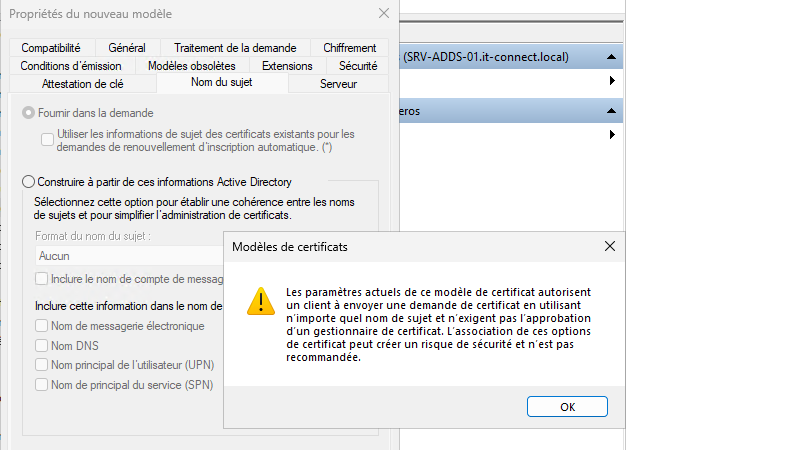
Task: Collapse the SRV-ADDS-01.it-connect.local section
Action: 610,57
